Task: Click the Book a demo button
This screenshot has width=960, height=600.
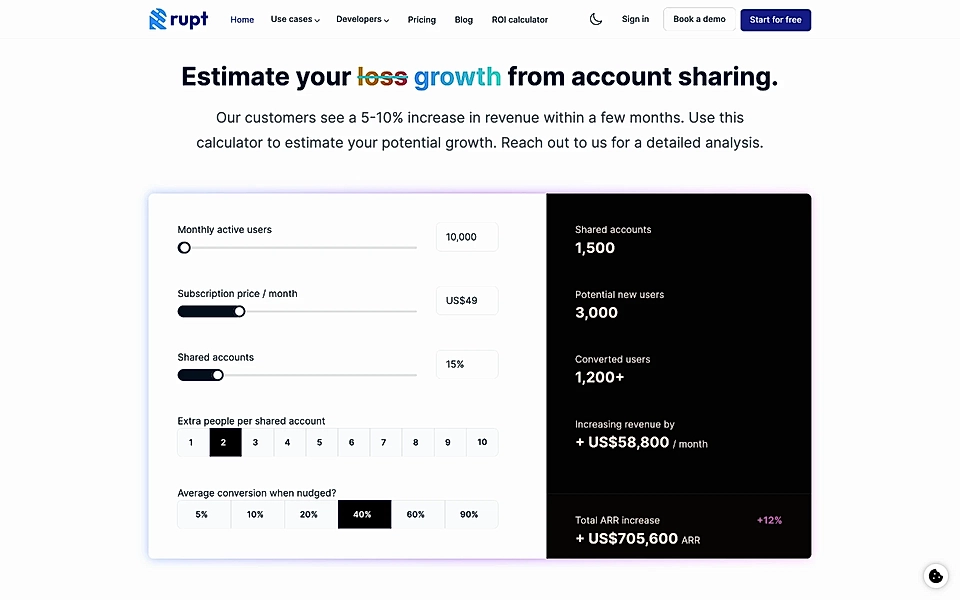Action: point(698,19)
